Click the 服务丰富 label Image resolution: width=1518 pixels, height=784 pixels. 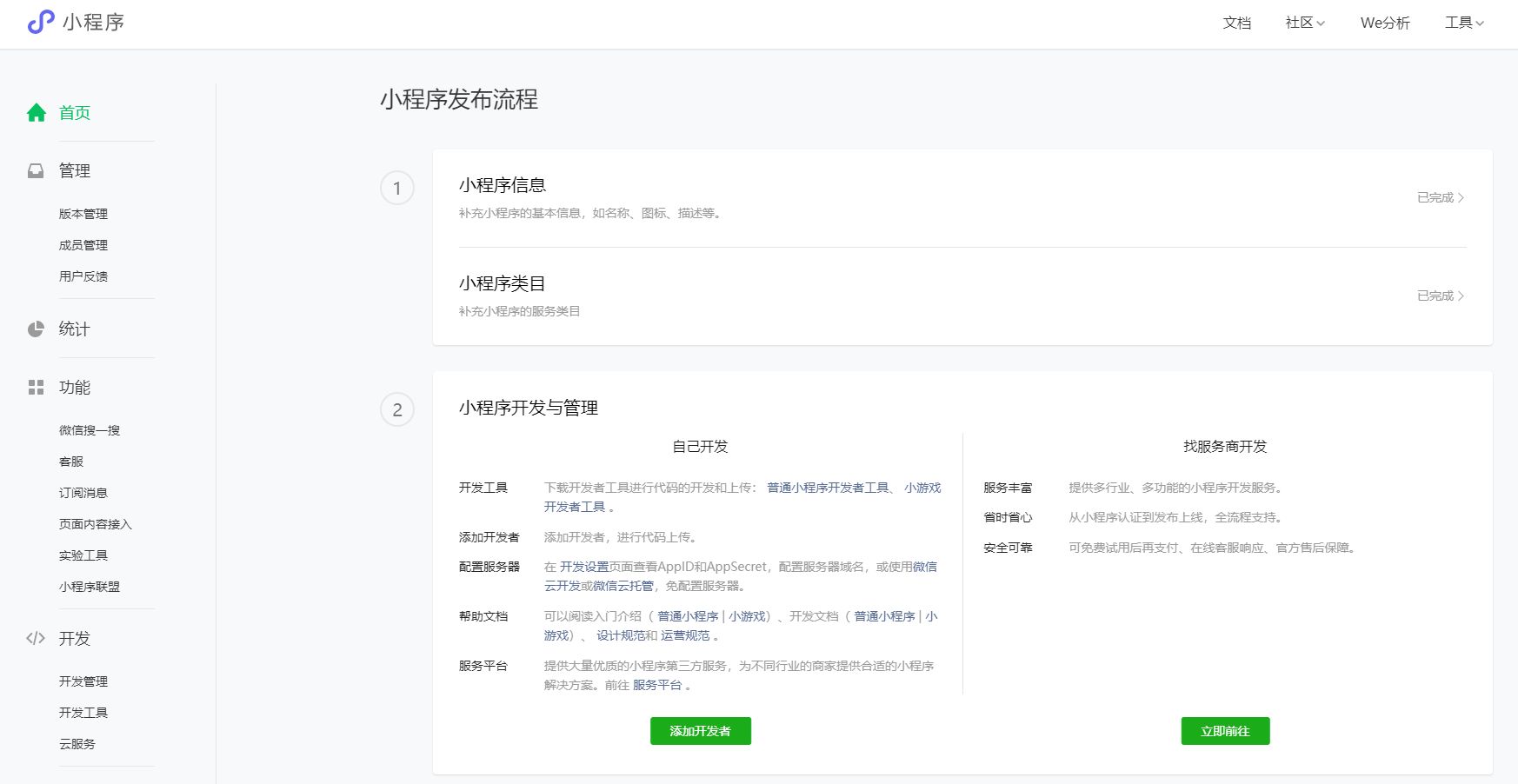[1008, 488]
